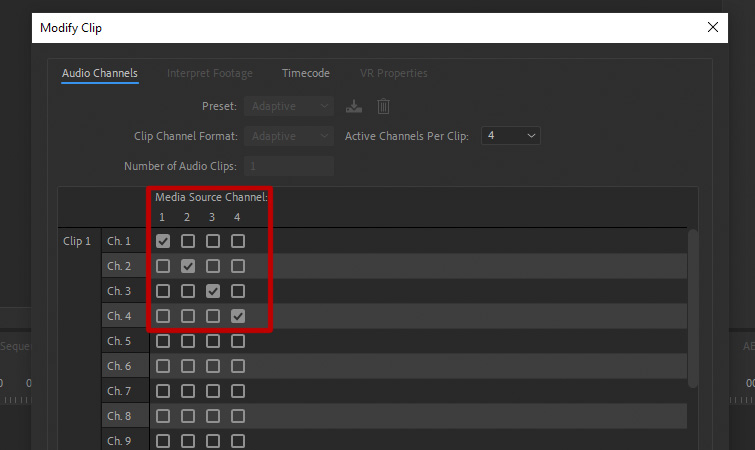Check Ch. 2 source channel 3 checkbox

pos(213,266)
